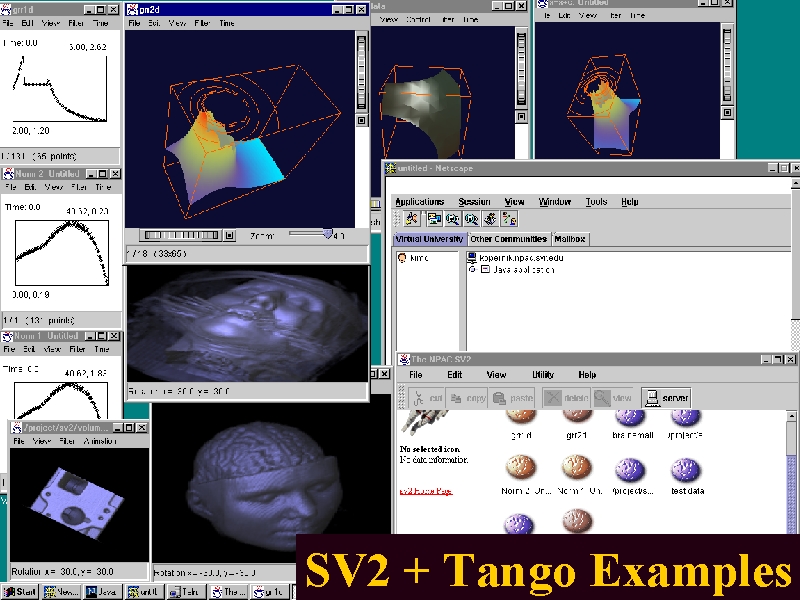800x600 pixels.
Task: Click the fifth Tango toolbar icon with arrows
Action: coord(490,219)
